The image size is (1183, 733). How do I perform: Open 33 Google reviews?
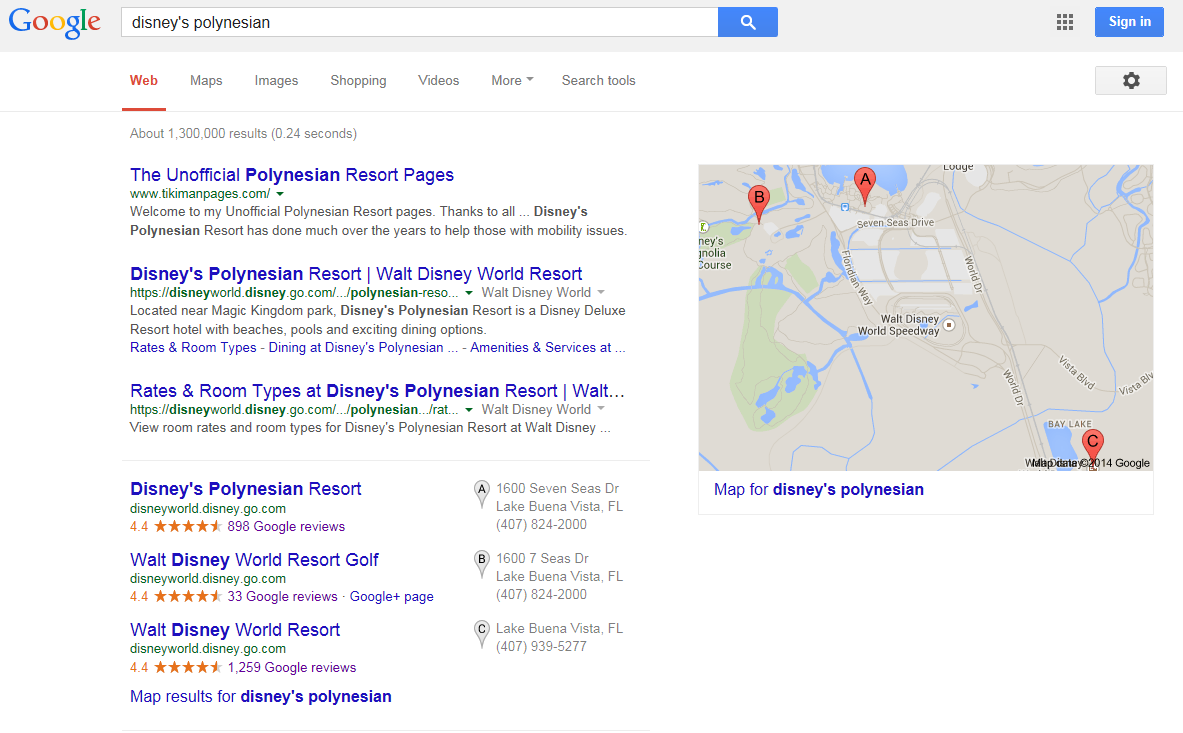coord(282,597)
